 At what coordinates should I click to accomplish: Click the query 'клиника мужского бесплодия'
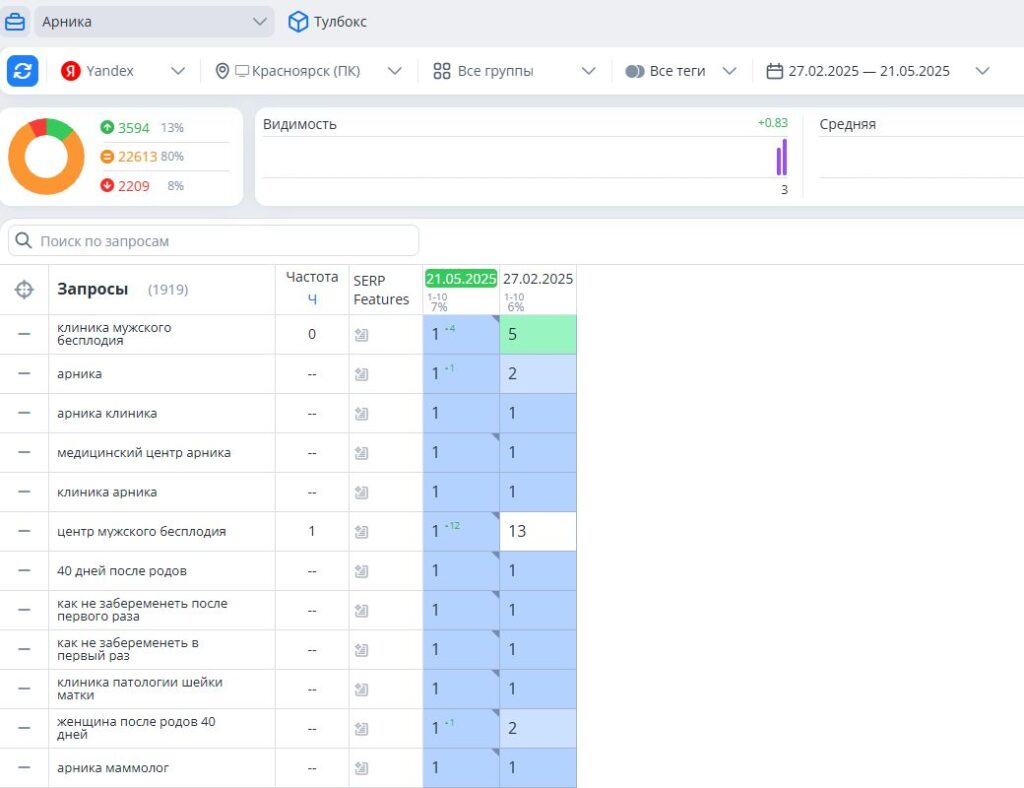(114, 334)
